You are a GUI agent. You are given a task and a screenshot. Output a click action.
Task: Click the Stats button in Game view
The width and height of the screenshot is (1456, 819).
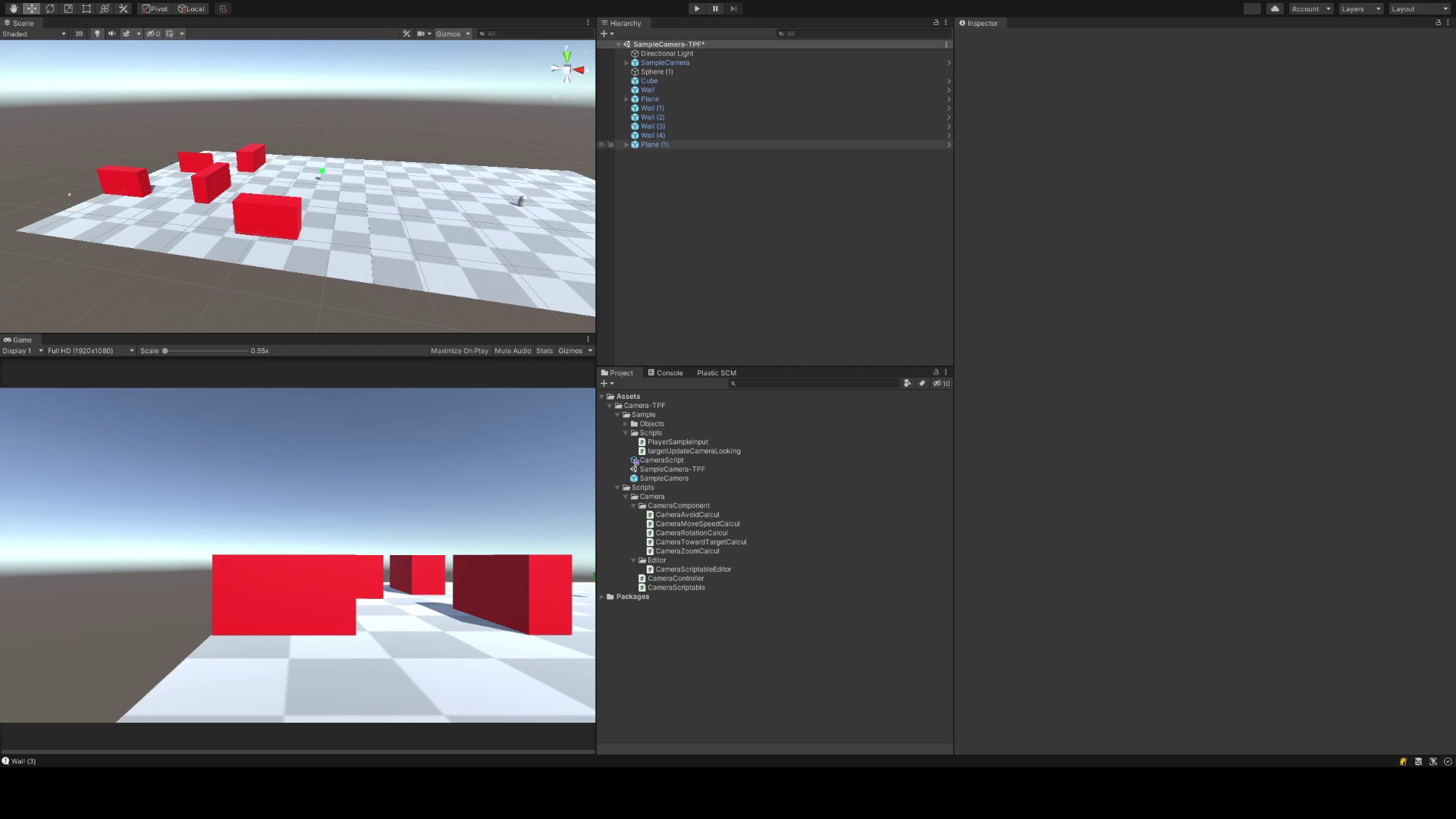544,350
